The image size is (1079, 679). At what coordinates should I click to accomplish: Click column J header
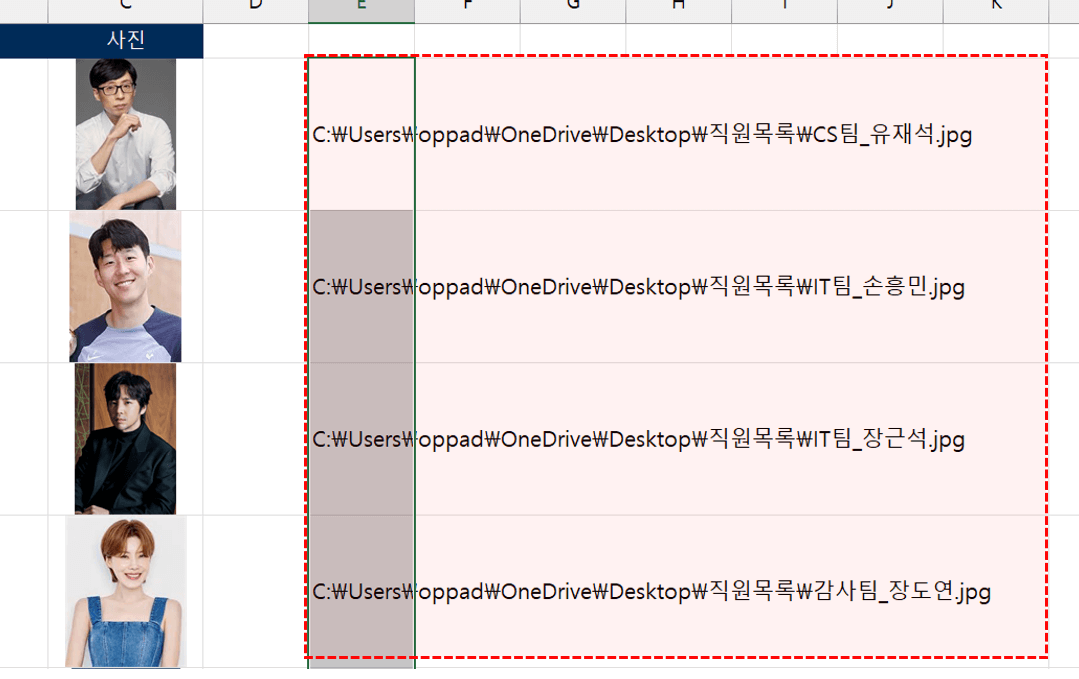coord(890,8)
